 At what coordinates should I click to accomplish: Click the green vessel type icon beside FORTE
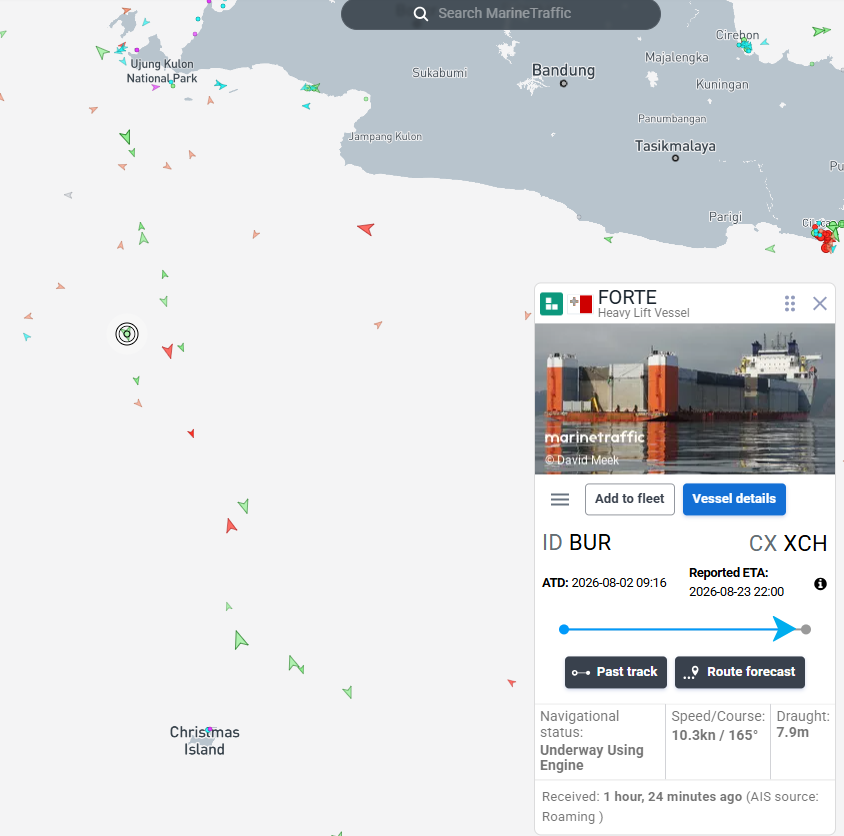click(551, 304)
